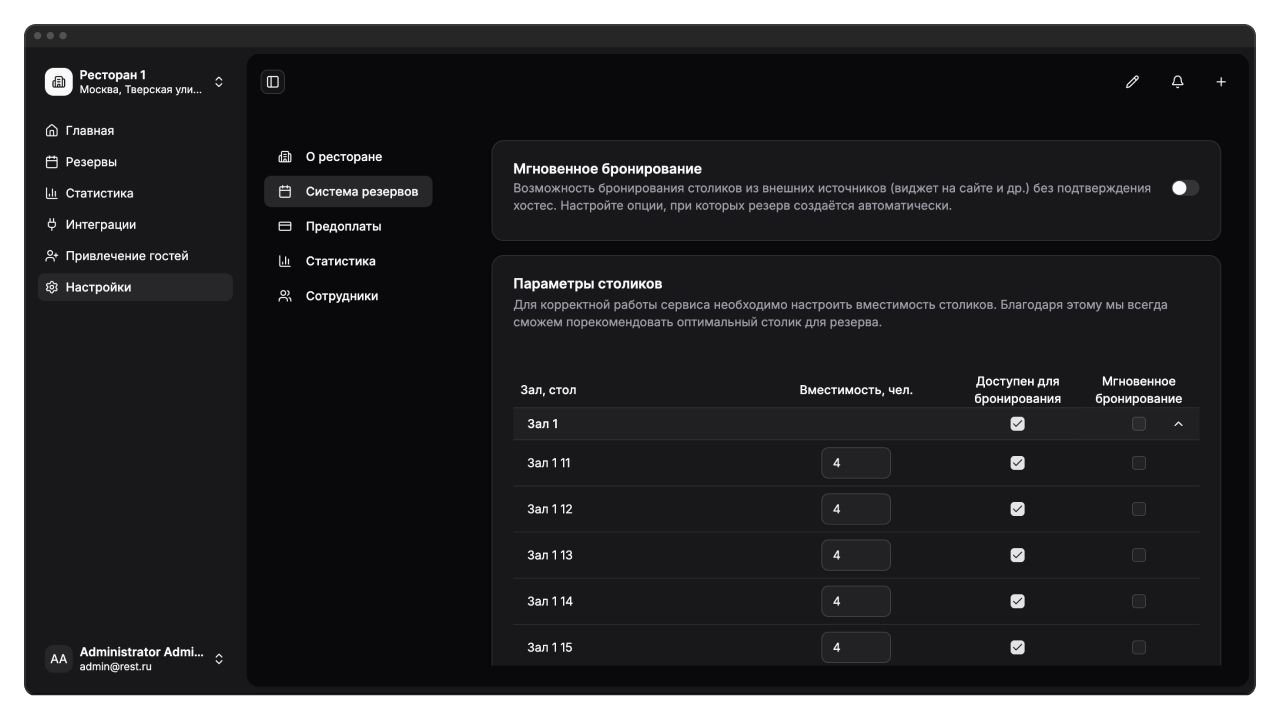1280x720 pixels.
Task: Click the capacity field for Зал 1 12
Action: (x=855, y=509)
